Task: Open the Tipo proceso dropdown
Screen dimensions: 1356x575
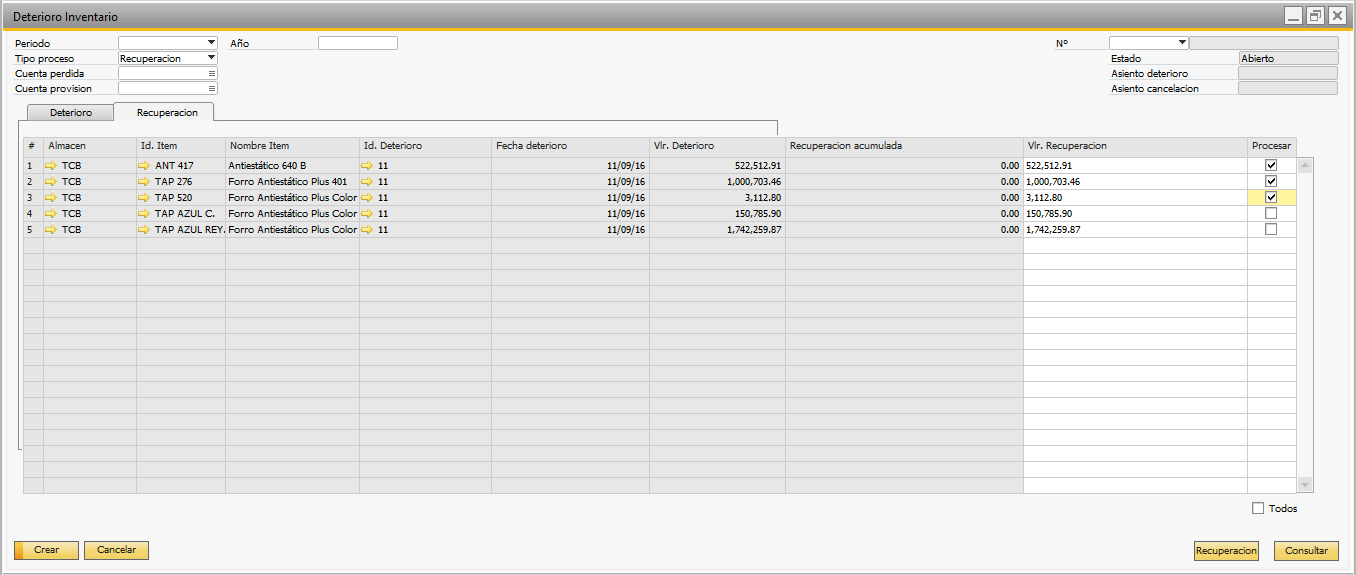Action: [x=211, y=58]
